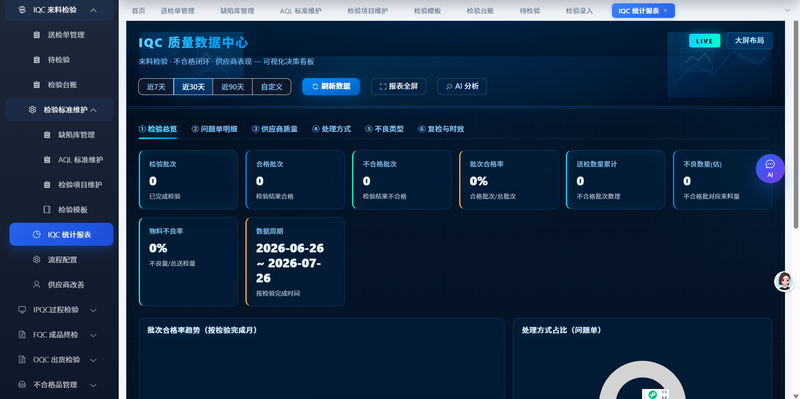This screenshot has width=800, height=399.
Task: Switch to the 首页 top tab
Action: pyautogui.click(x=138, y=11)
